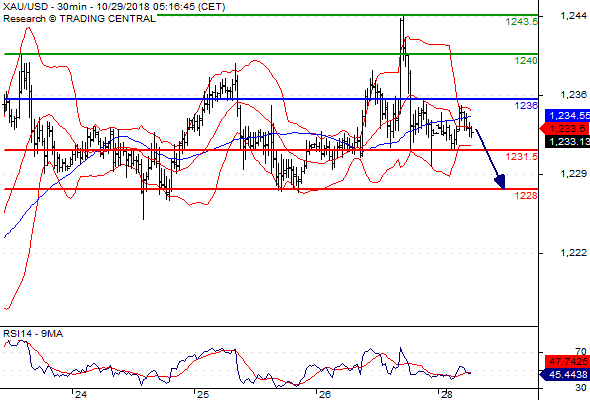
Task: Select the 1243.5 resistance level label
Action: 522,22
